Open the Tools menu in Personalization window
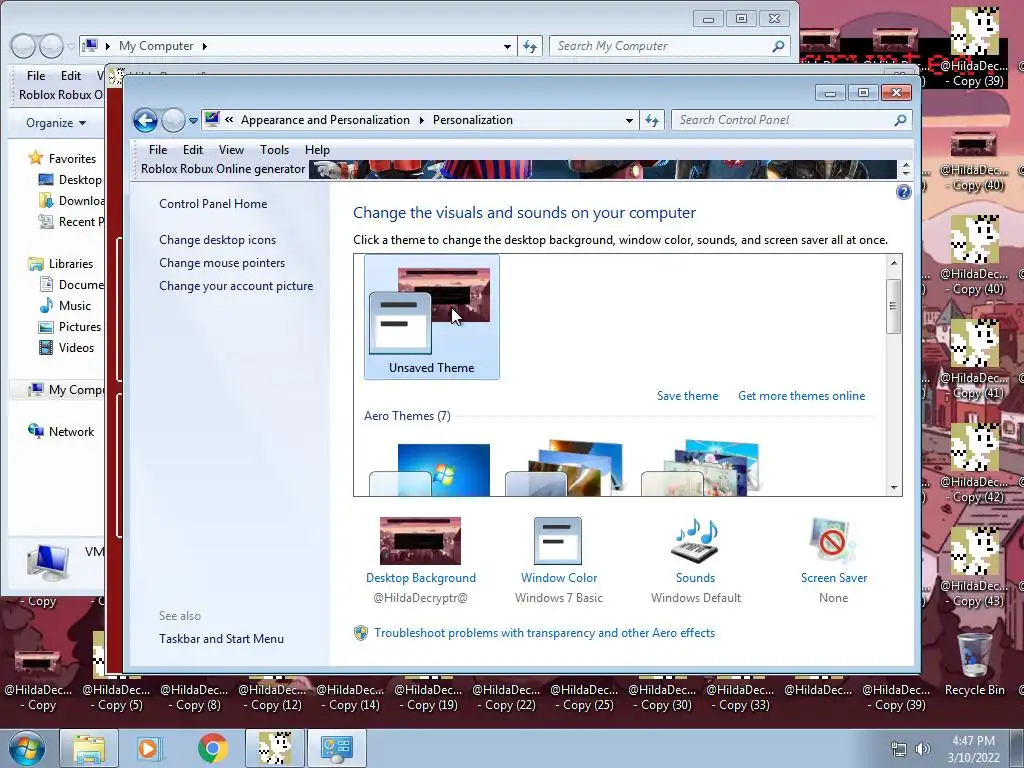The width and height of the screenshot is (1024, 768). [274, 150]
